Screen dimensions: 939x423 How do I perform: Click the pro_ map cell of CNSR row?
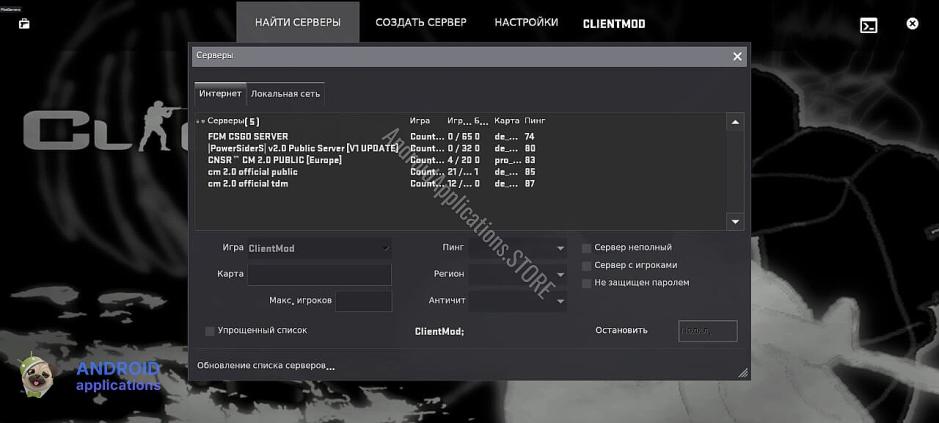[506, 161]
